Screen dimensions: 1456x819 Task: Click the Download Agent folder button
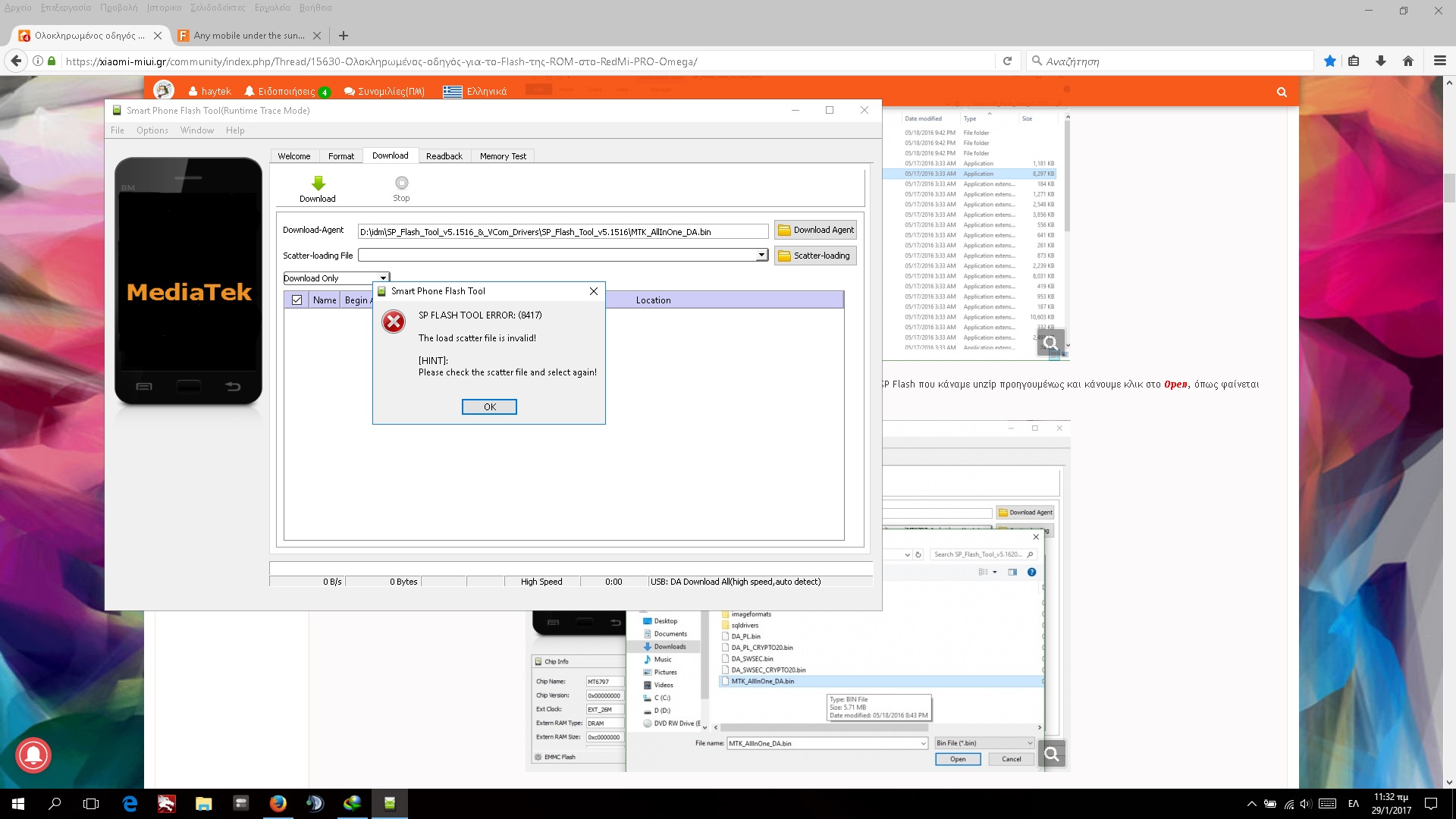tap(815, 230)
